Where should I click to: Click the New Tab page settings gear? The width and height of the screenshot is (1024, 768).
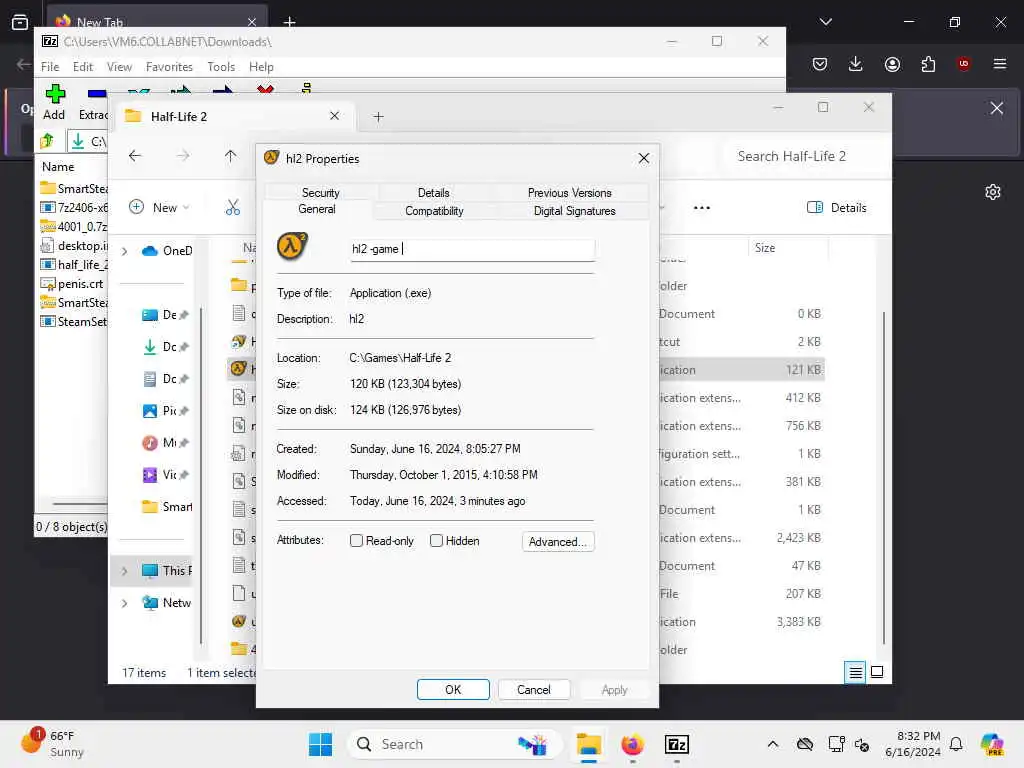point(993,192)
